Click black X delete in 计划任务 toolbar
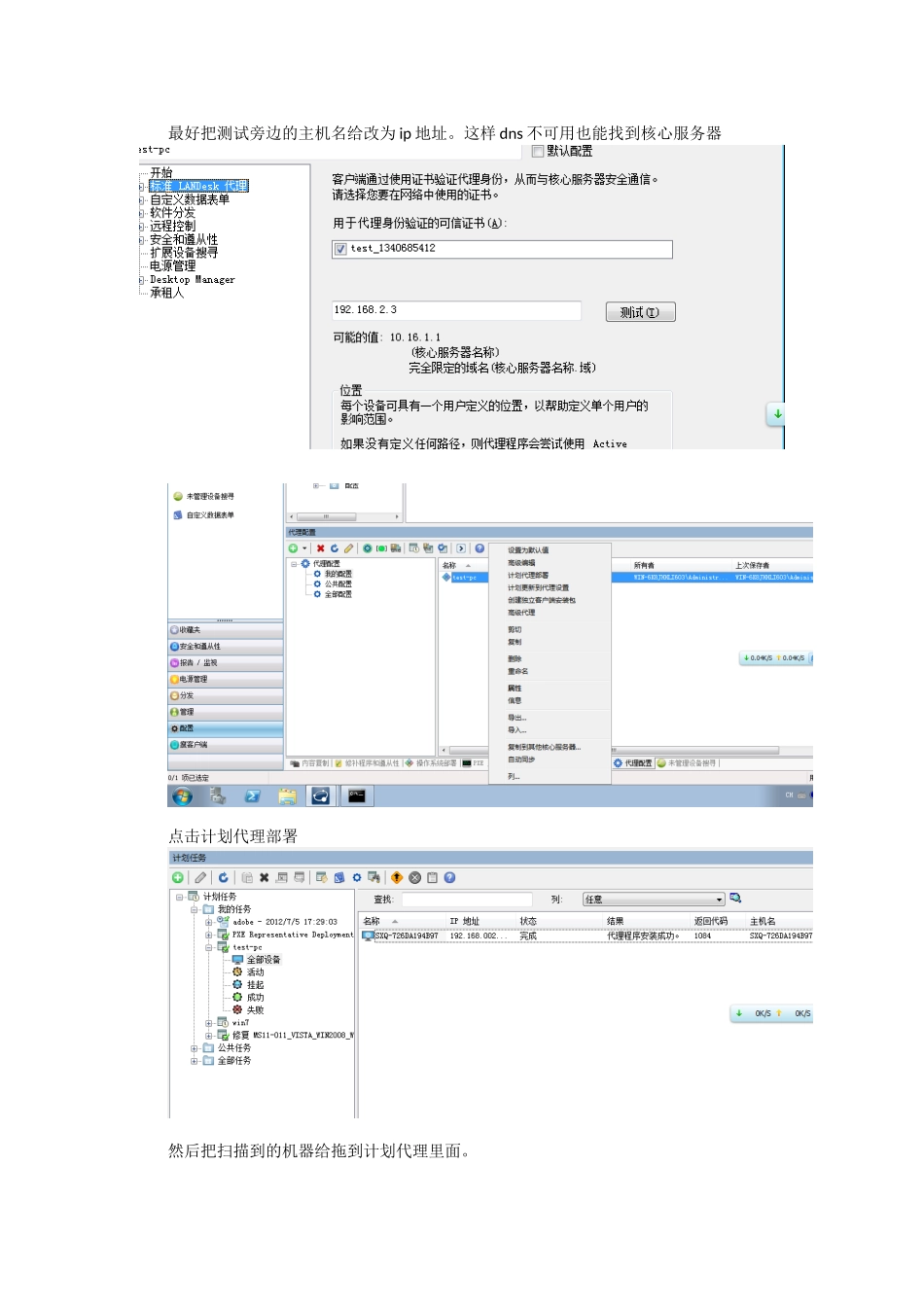 (x=264, y=877)
